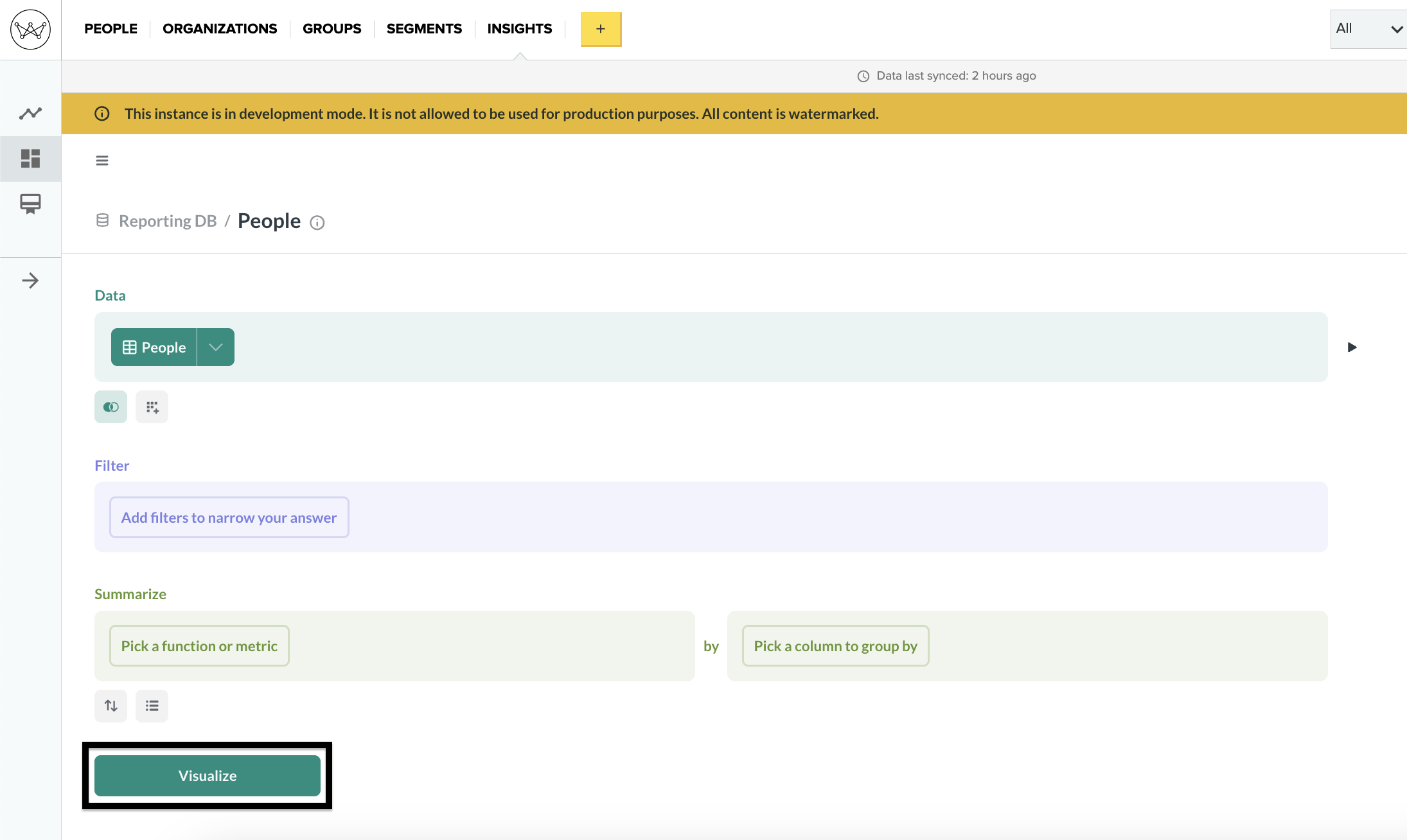Go to the PEOPLE menu item
This screenshot has height=840, width=1407.
pyautogui.click(x=111, y=29)
